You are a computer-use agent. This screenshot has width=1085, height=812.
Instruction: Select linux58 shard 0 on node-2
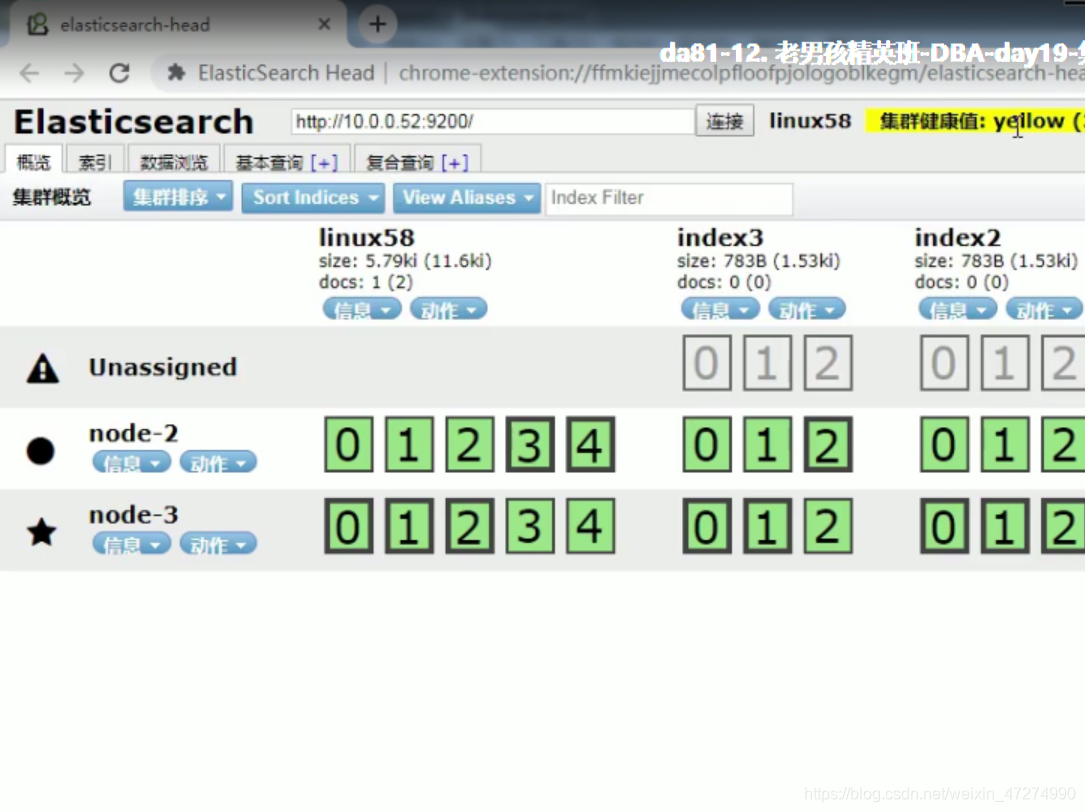click(x=348, y=444)
